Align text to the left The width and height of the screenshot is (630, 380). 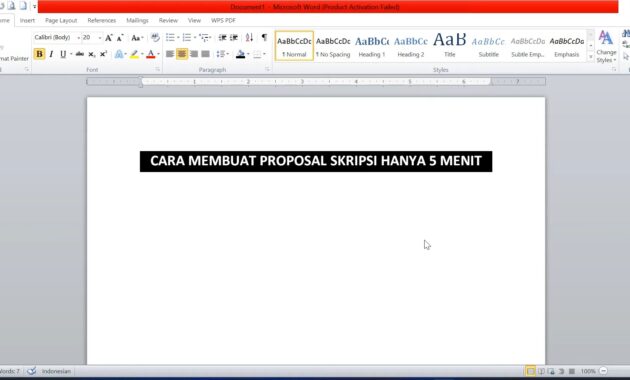coord(170,54)
